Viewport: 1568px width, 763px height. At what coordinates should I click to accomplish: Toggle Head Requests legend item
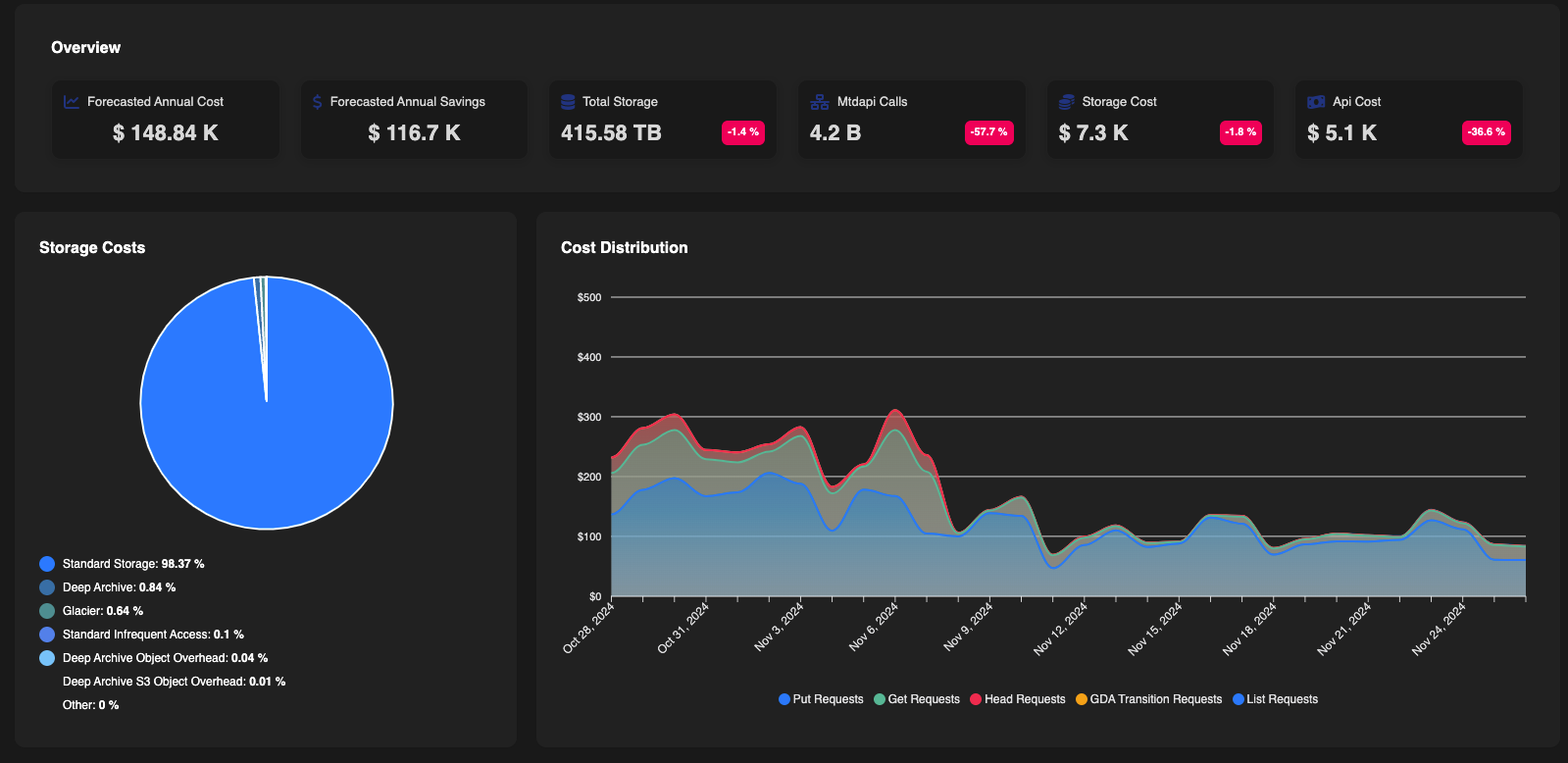click(x=1018, y=699)
